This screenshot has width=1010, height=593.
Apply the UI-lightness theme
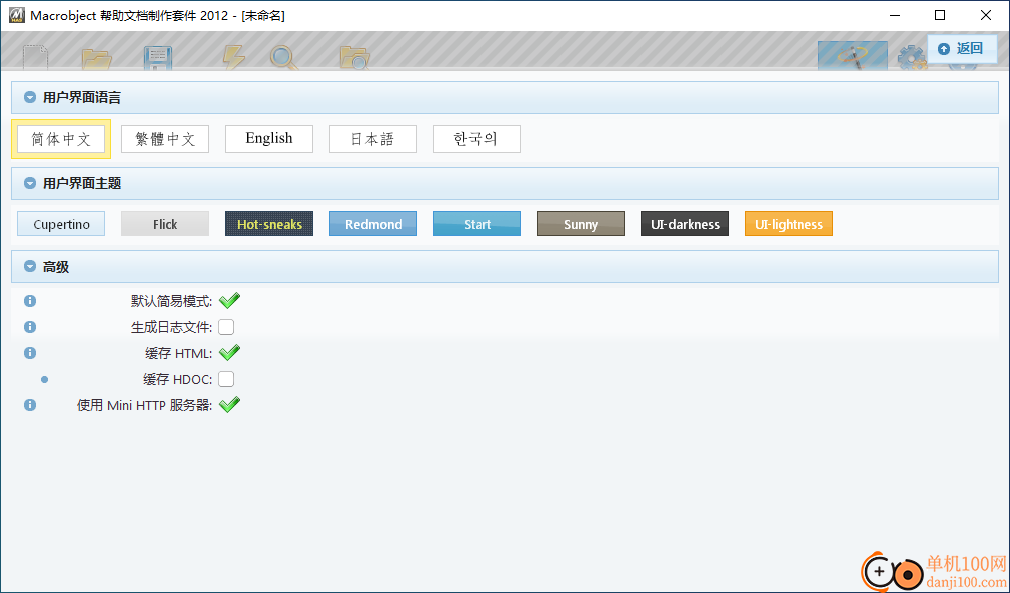pyautogui.click(x=789, y=224)
